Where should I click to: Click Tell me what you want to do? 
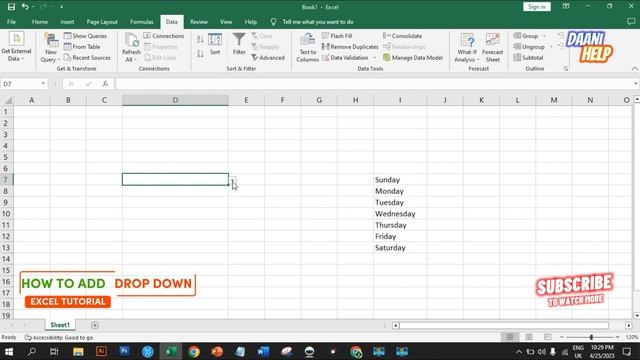tap(318, 22)
